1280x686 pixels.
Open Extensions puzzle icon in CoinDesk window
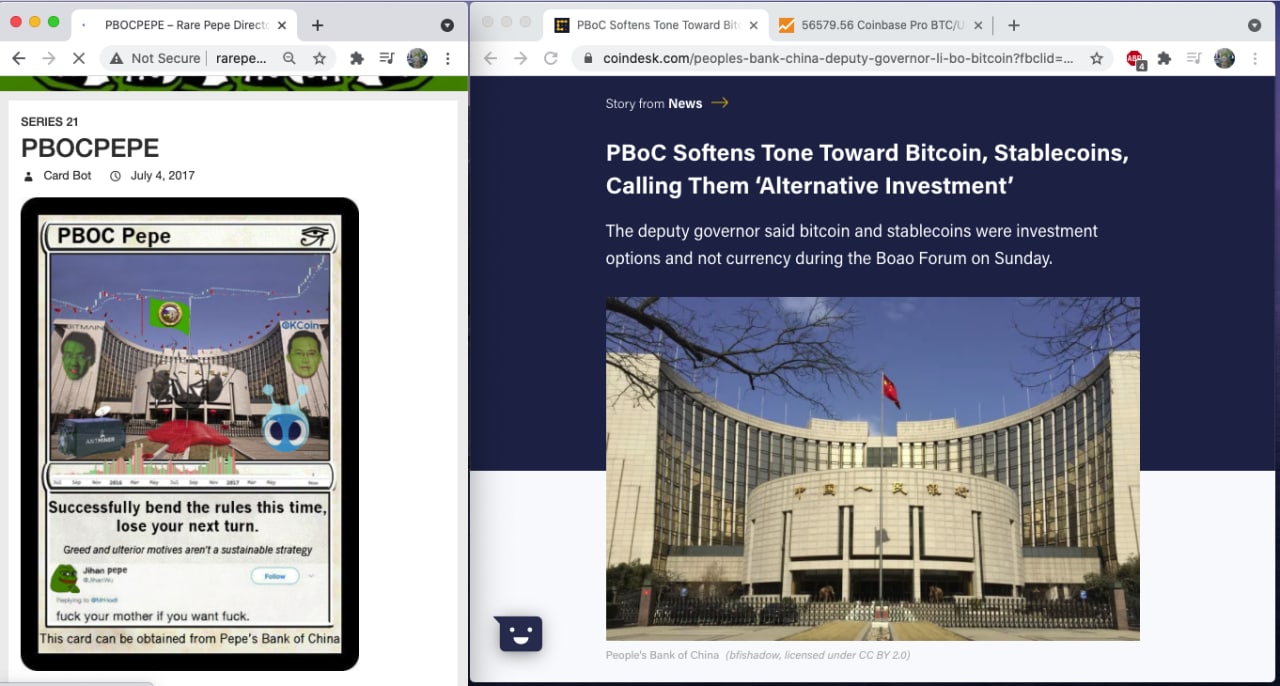pos(1164,58)
